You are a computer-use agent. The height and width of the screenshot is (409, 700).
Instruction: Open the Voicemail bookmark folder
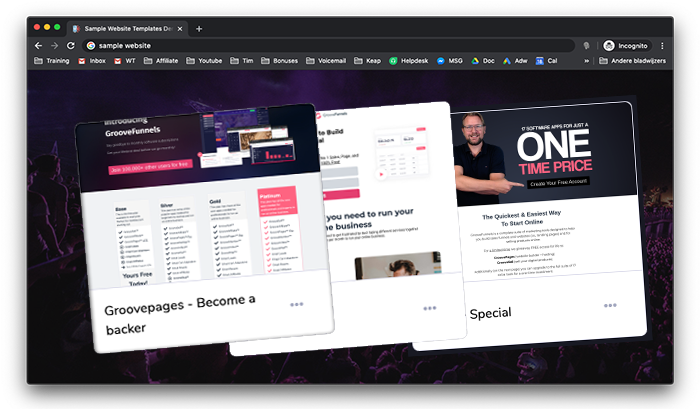click(326, 61)
